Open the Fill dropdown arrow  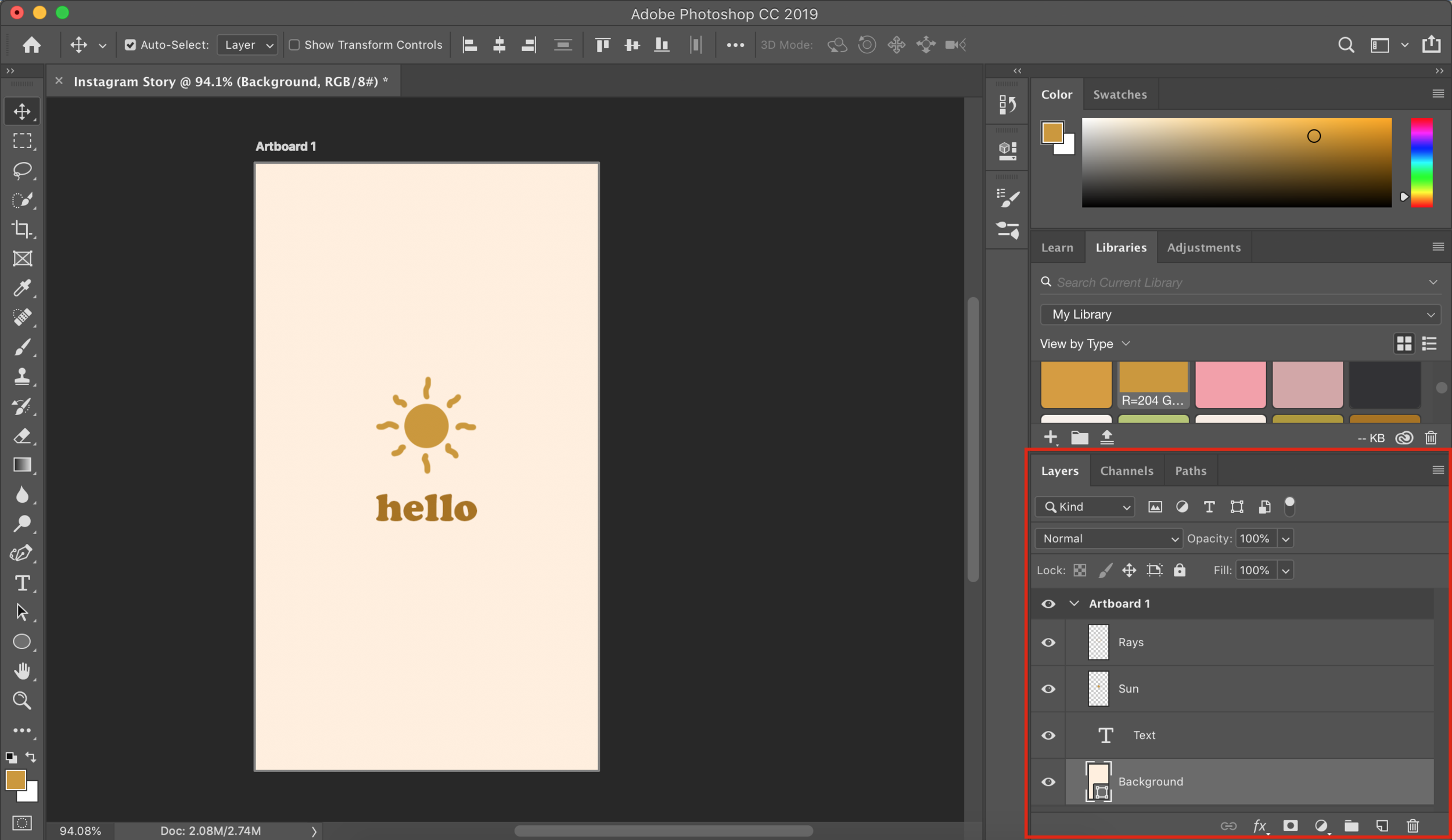(x=1285, y=571)
